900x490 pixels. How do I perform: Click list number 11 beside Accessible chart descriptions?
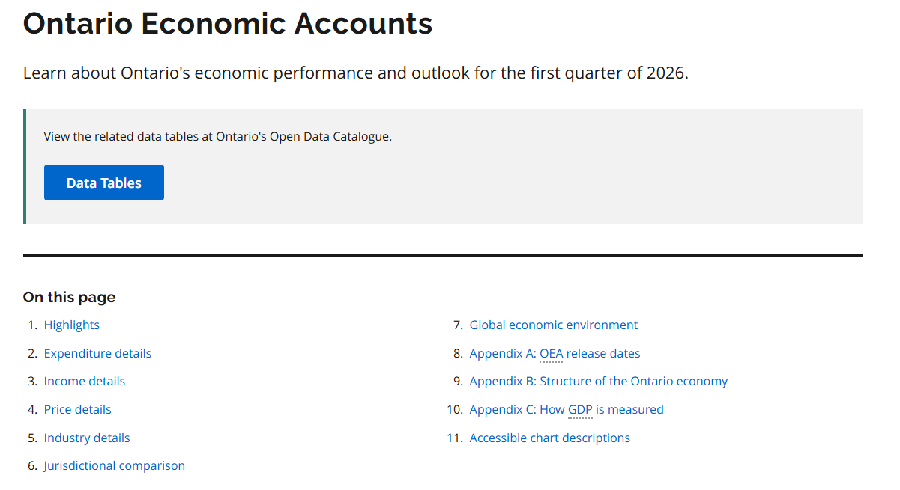[x=455, y=438]
